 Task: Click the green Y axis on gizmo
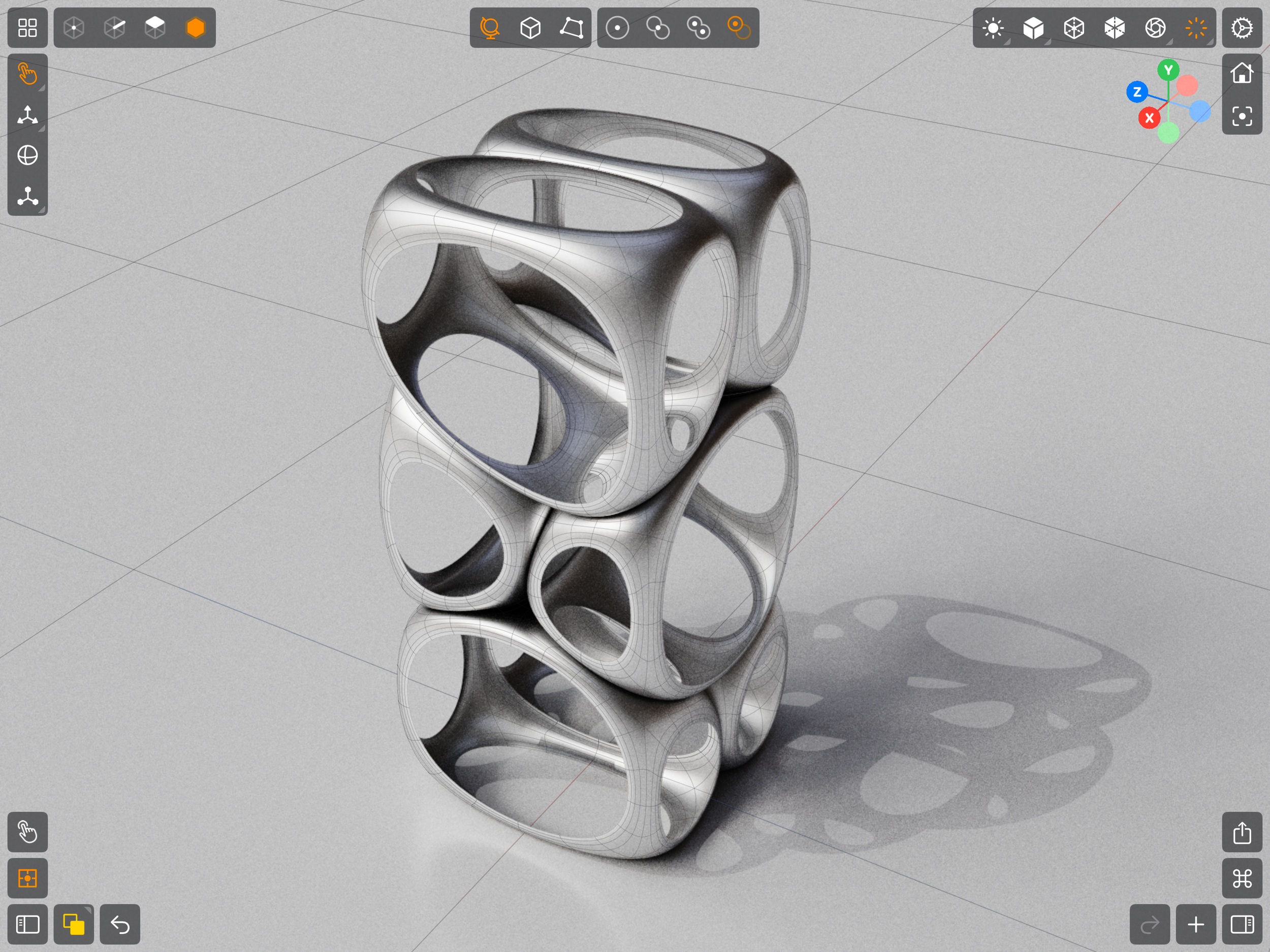point(1168,70)
